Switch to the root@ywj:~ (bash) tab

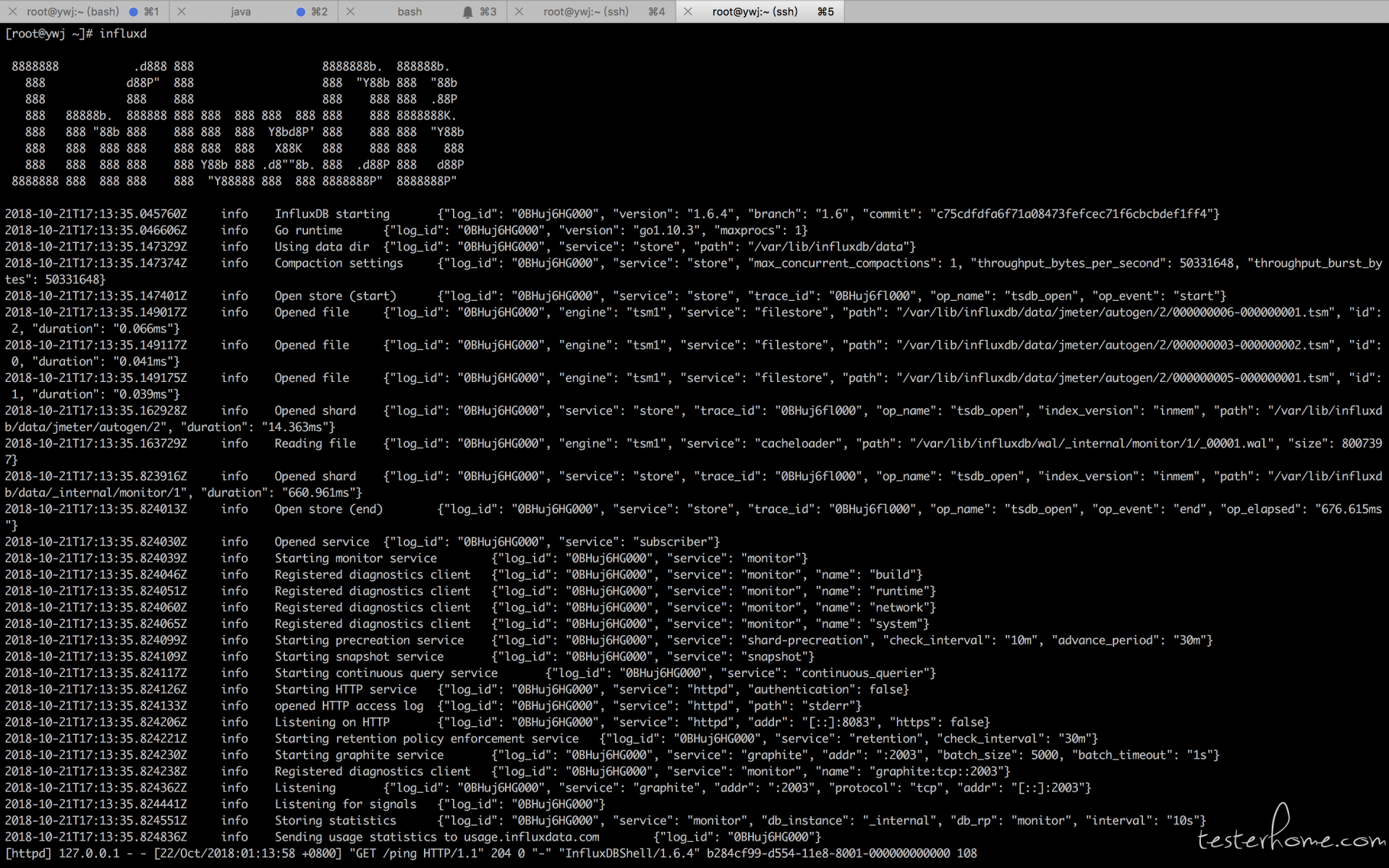click(72, 12)
